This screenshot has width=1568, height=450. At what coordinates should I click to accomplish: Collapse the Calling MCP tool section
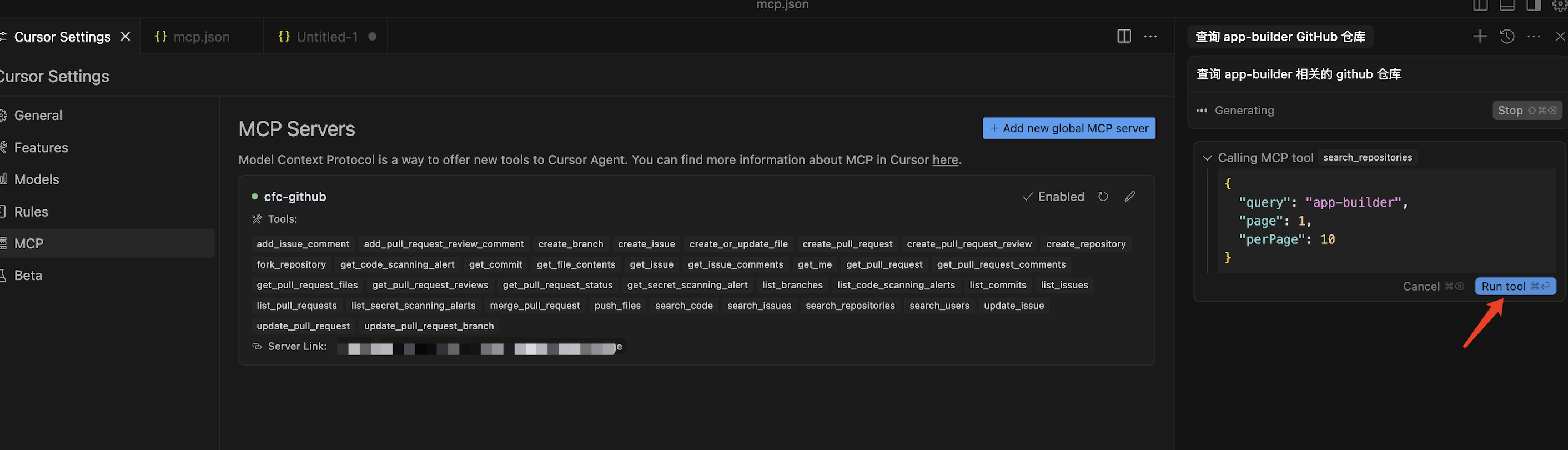(x=1208, y=158)
